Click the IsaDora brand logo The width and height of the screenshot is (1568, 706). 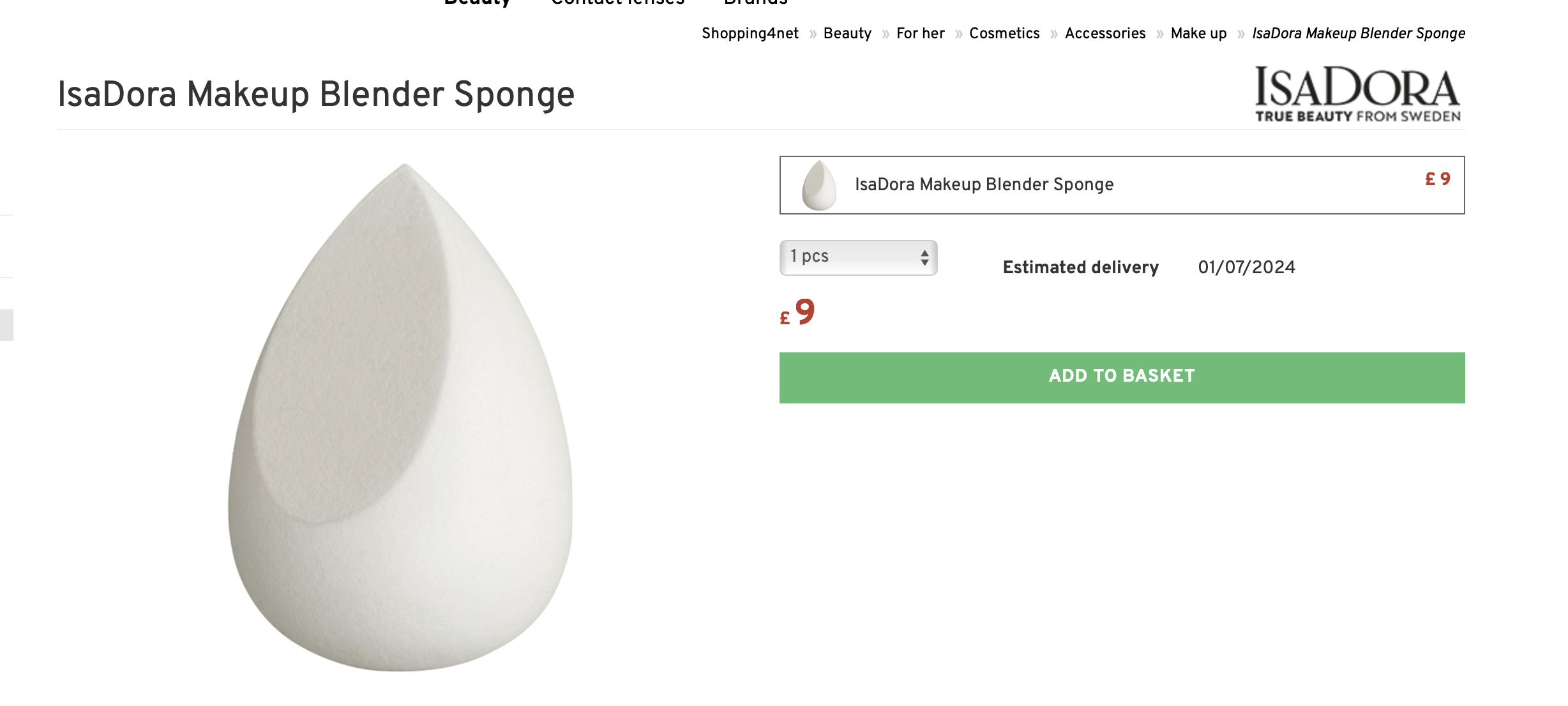(x=1357, y=93)
